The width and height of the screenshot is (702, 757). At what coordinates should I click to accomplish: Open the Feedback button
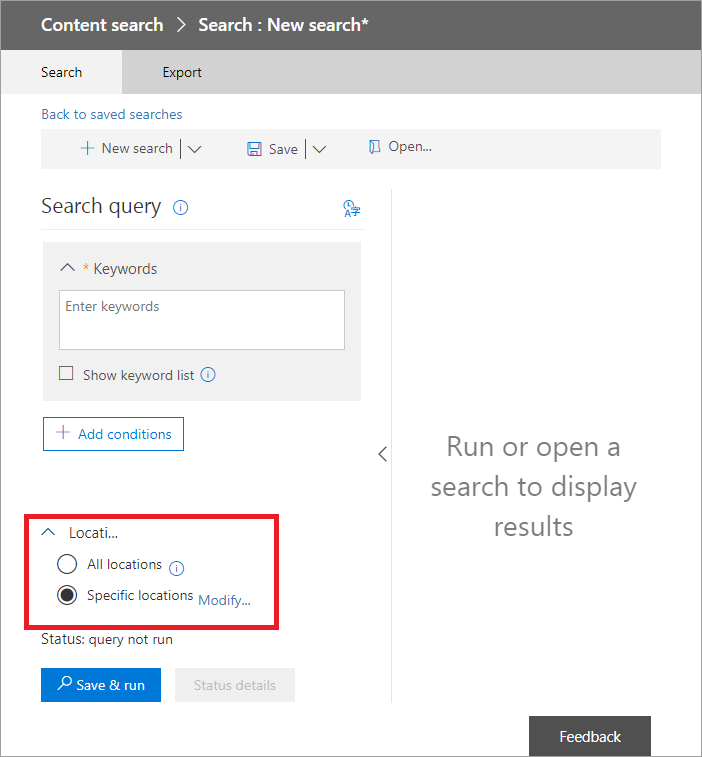pyautogui.click(x=590, y=736)
